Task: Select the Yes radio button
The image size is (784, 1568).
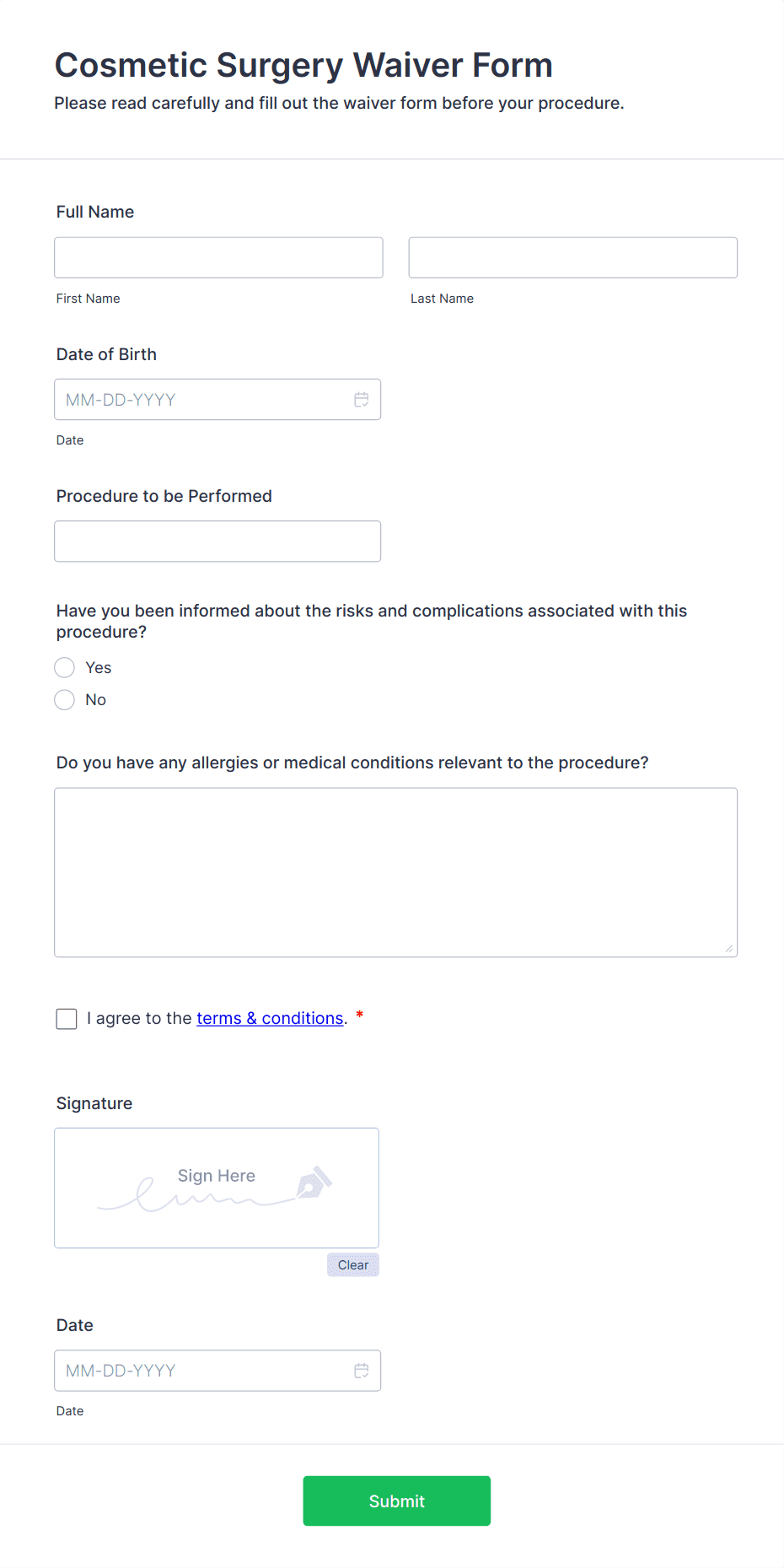Action: click(x=65, y=668)
